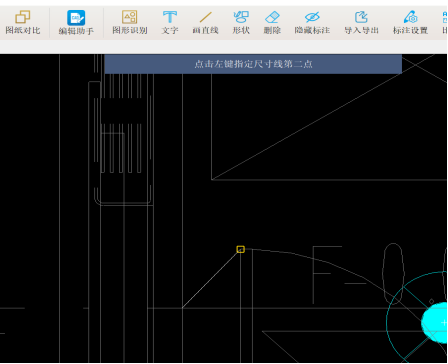This screenshot has width=448, height=364.
Task: Click the short horizontal dash beside E figure
Action: point(355,284)
